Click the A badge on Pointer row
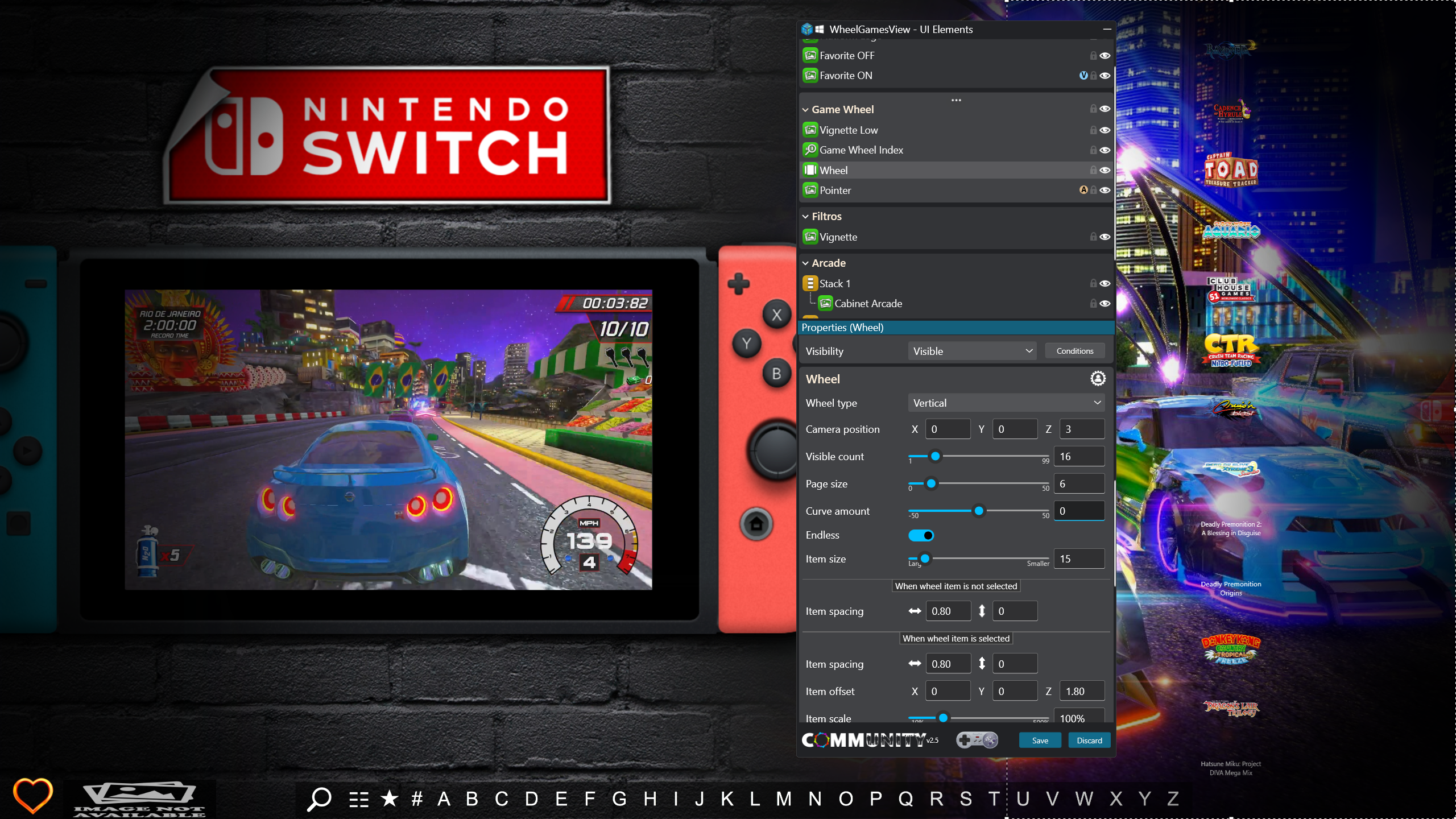This screenshot has height=819, width=1456. tap(1083, 190)
